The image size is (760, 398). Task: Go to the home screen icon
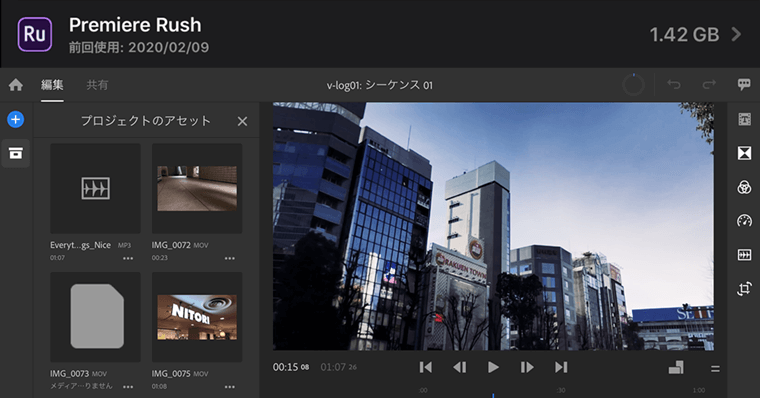(16, 85)
